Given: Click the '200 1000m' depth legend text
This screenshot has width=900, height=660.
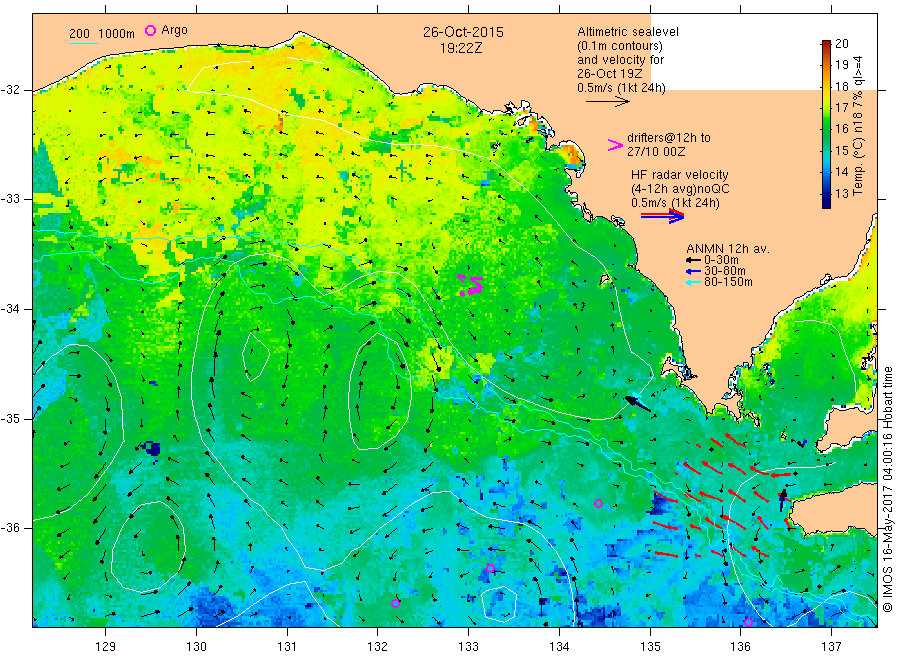Looking at the screenshot, I should 102,34.
